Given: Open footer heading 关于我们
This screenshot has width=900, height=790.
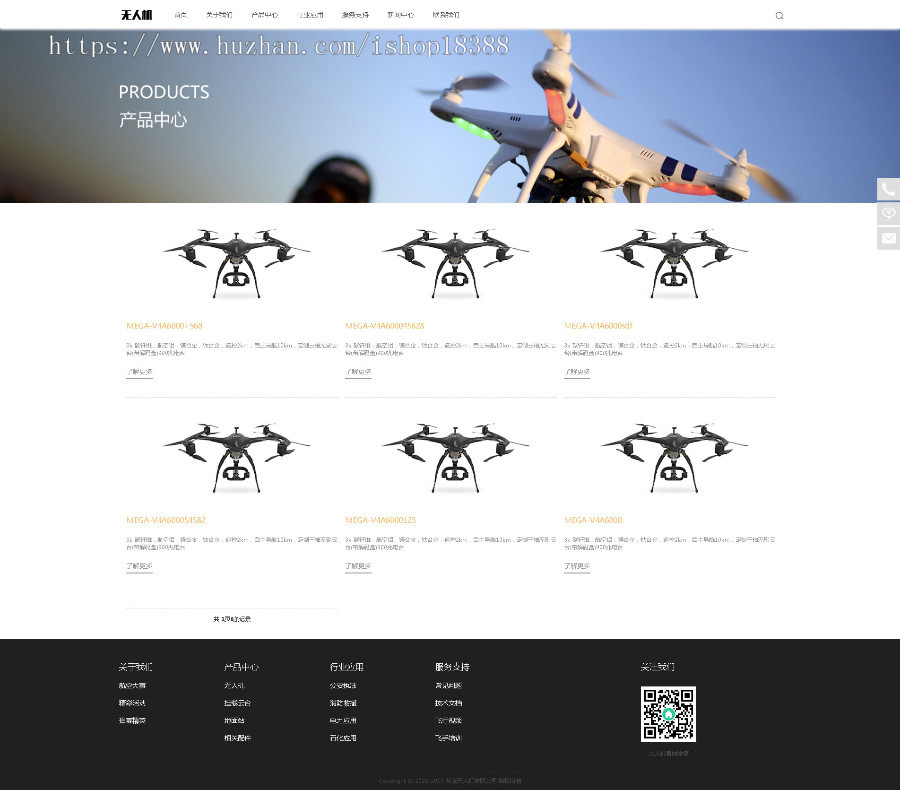Looking at the screenshot, I should 135,667.
